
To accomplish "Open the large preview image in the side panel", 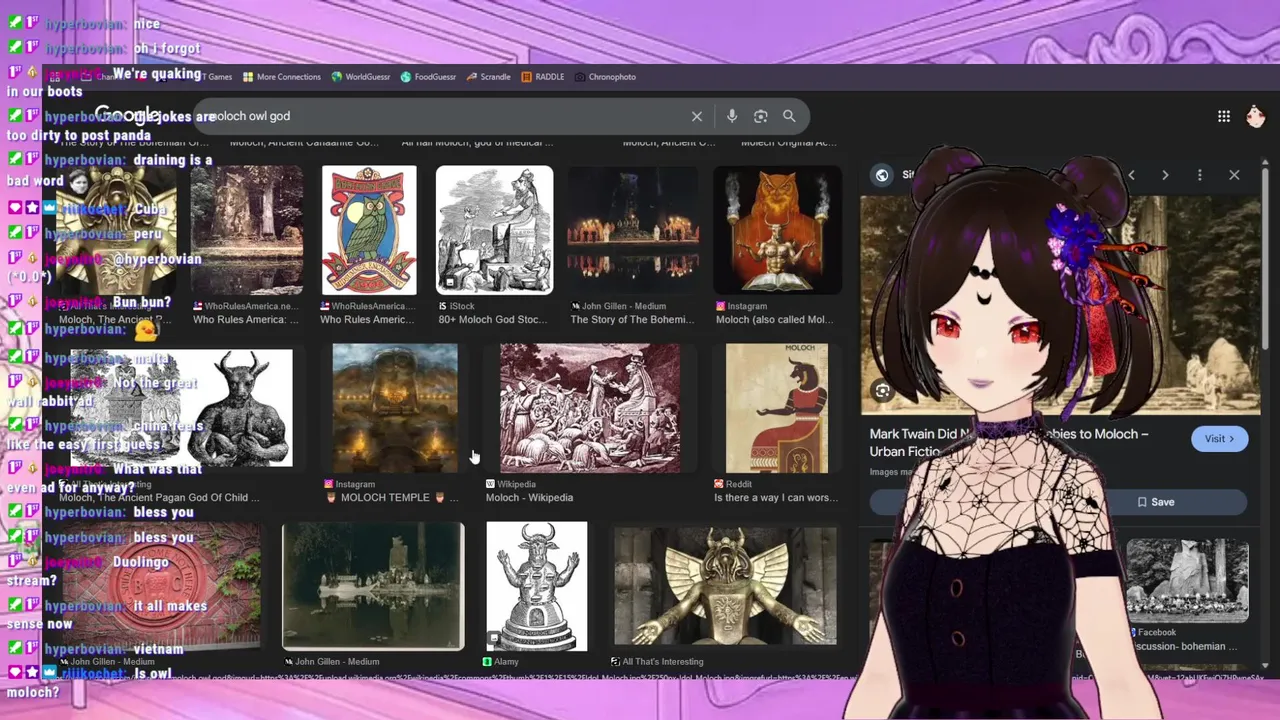I will pyautogui.click(x=1060, y=305).
